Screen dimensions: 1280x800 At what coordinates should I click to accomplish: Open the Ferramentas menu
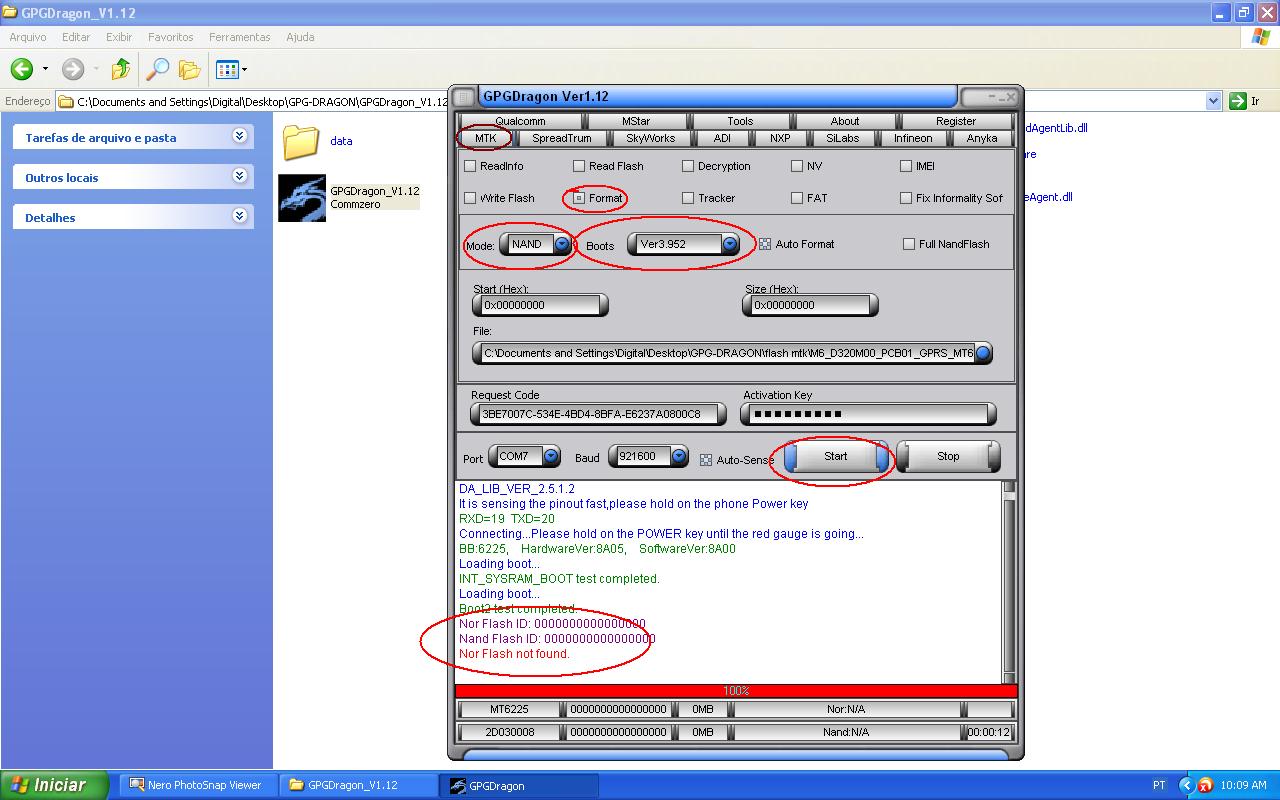[x=239, y=37]
